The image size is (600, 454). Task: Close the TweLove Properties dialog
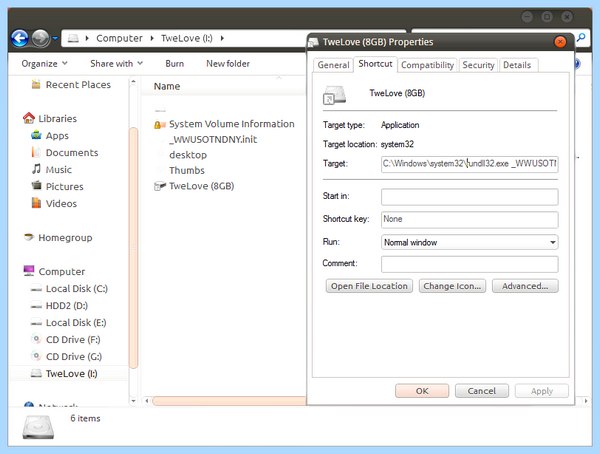coord(560,42)
